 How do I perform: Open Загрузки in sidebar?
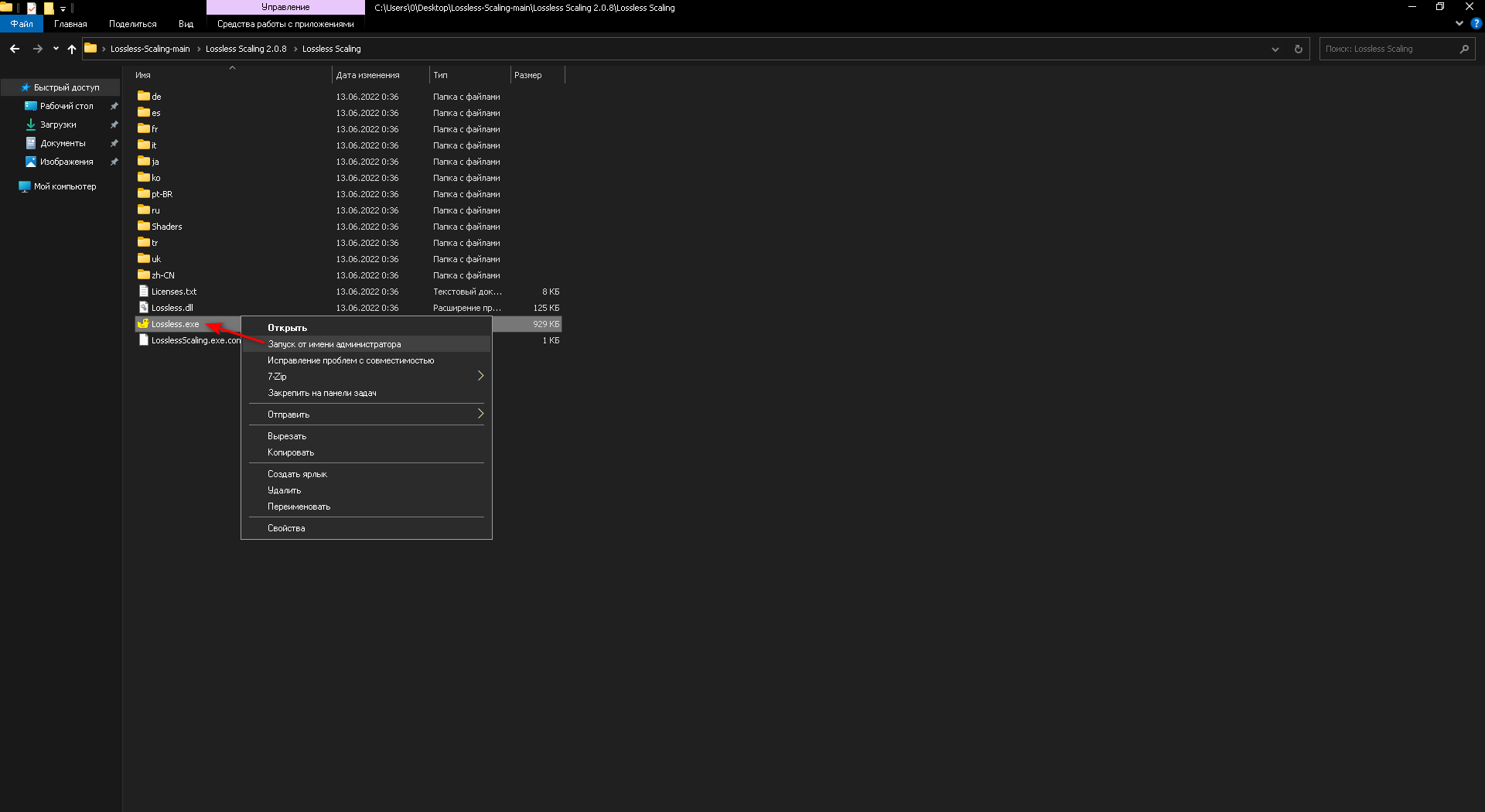pos(58,125)
